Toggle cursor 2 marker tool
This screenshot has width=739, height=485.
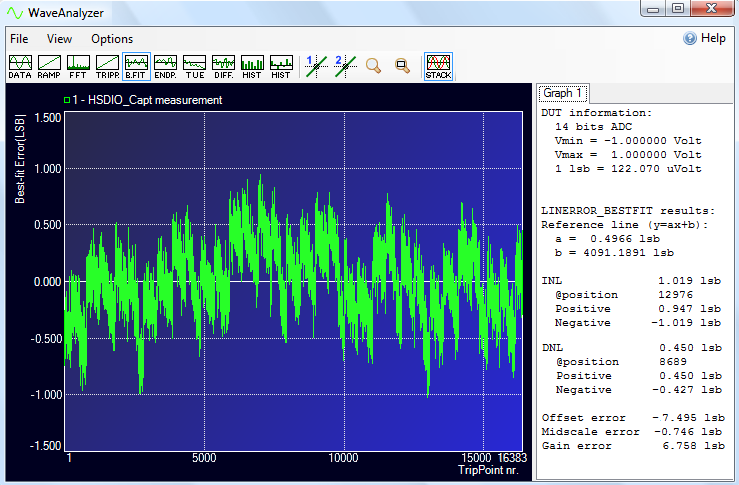click(344, 66)
